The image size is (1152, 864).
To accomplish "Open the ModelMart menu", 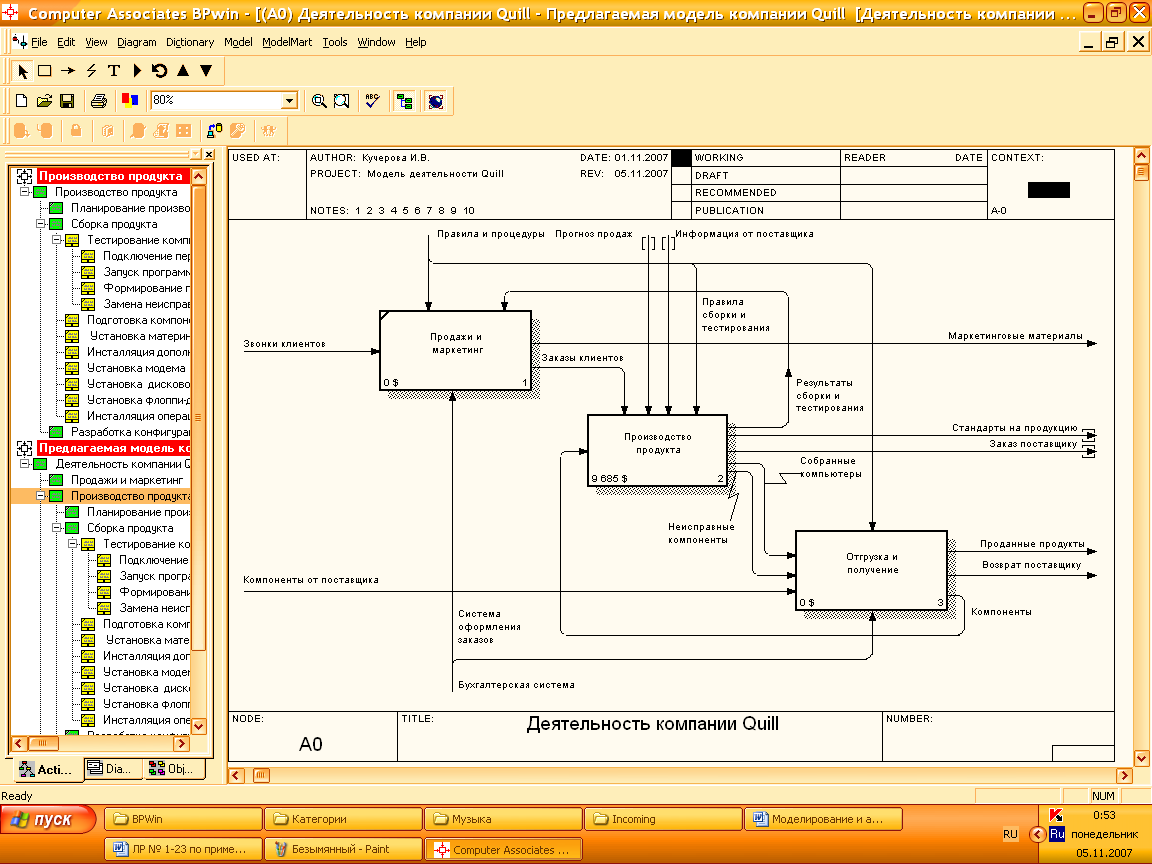I will point(287,42).
